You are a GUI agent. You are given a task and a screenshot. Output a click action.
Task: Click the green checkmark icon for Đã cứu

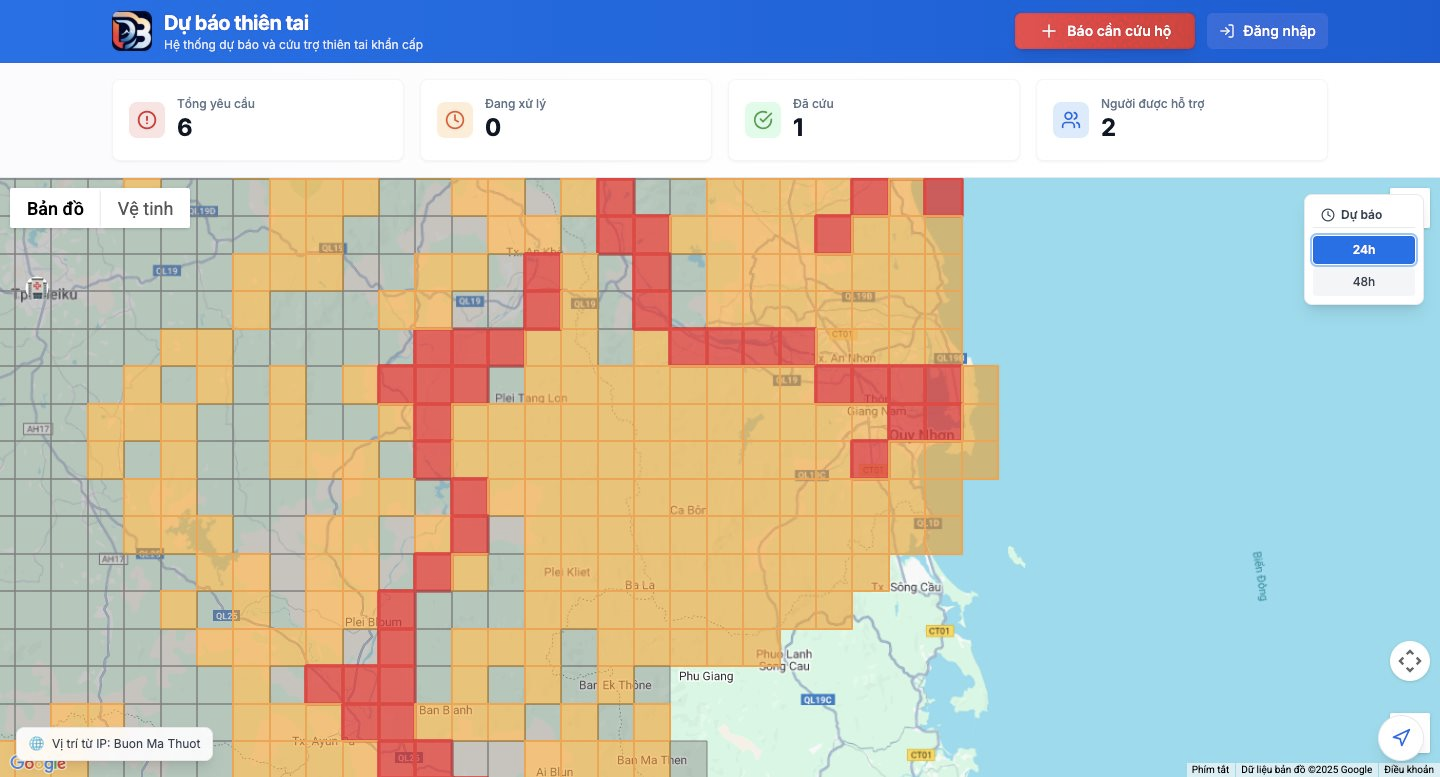[x=763, y=120]
